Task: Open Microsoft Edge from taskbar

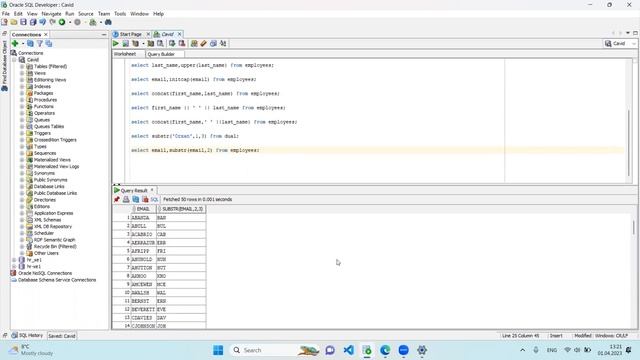Action: pyautogui.click(x=385, y=350)
